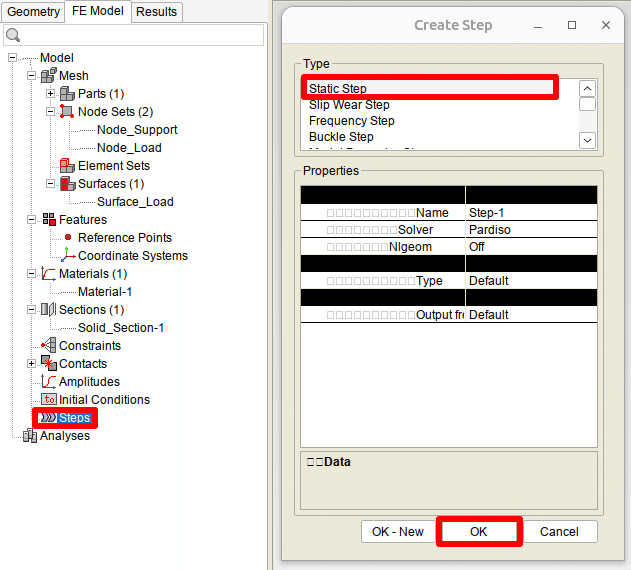
Task: Click the search magnifier icon
Action: [13, 35]
